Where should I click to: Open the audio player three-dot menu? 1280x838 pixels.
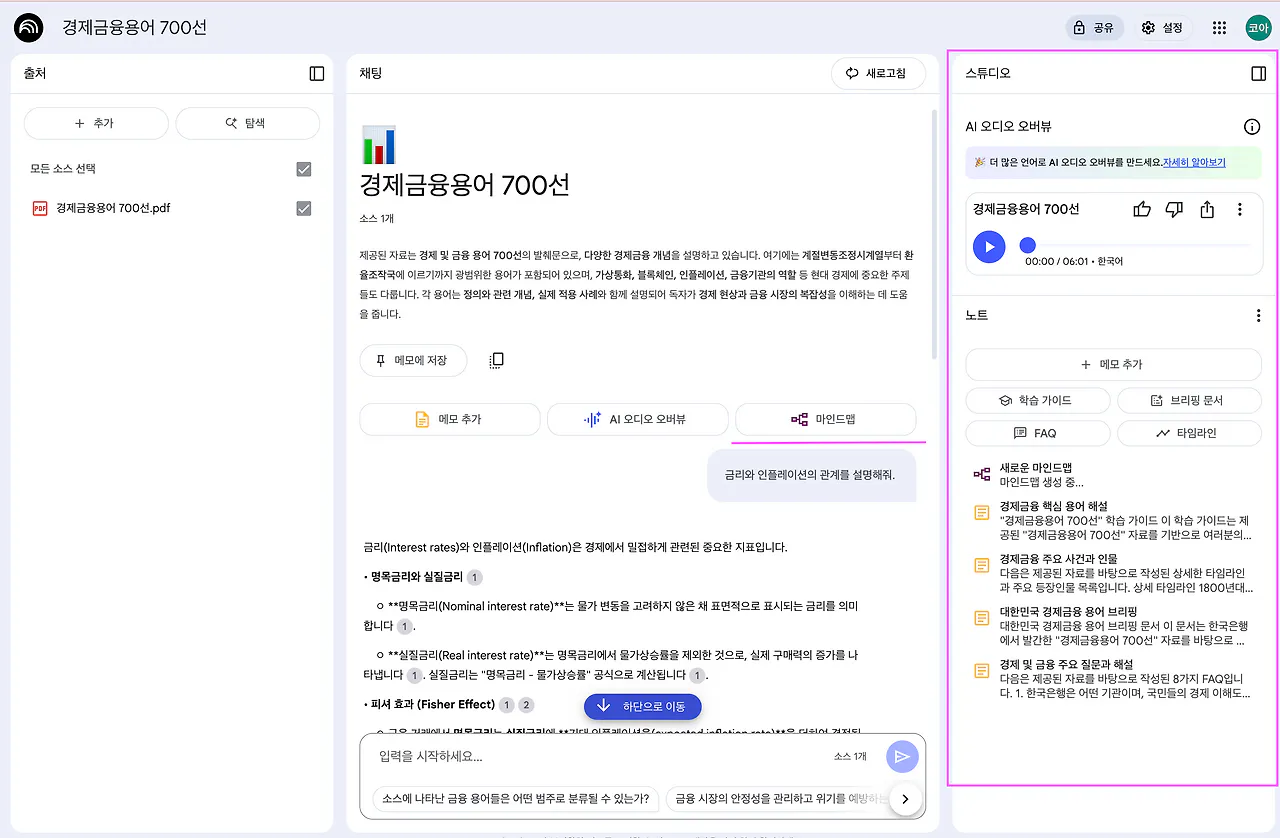[1239, 208]
